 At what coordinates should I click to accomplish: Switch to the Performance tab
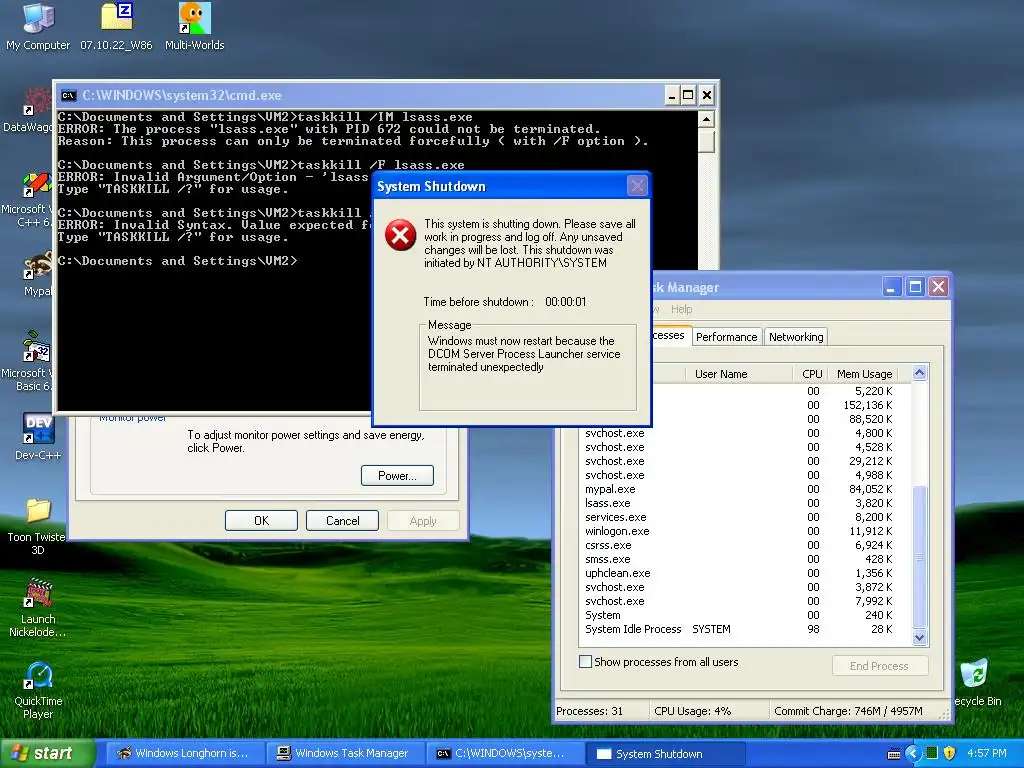point(726,336)
